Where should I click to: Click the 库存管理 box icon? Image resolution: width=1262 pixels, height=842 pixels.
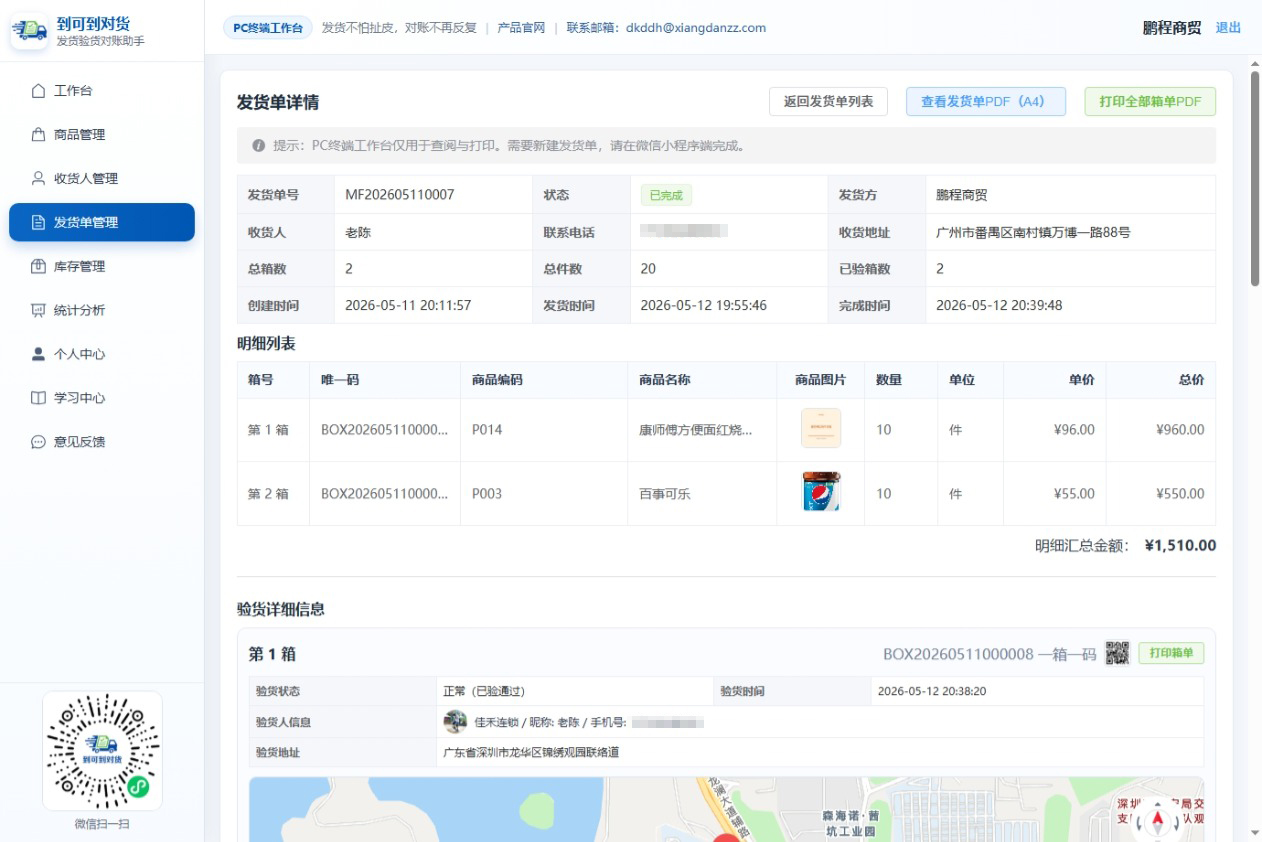tap(39, 267)
